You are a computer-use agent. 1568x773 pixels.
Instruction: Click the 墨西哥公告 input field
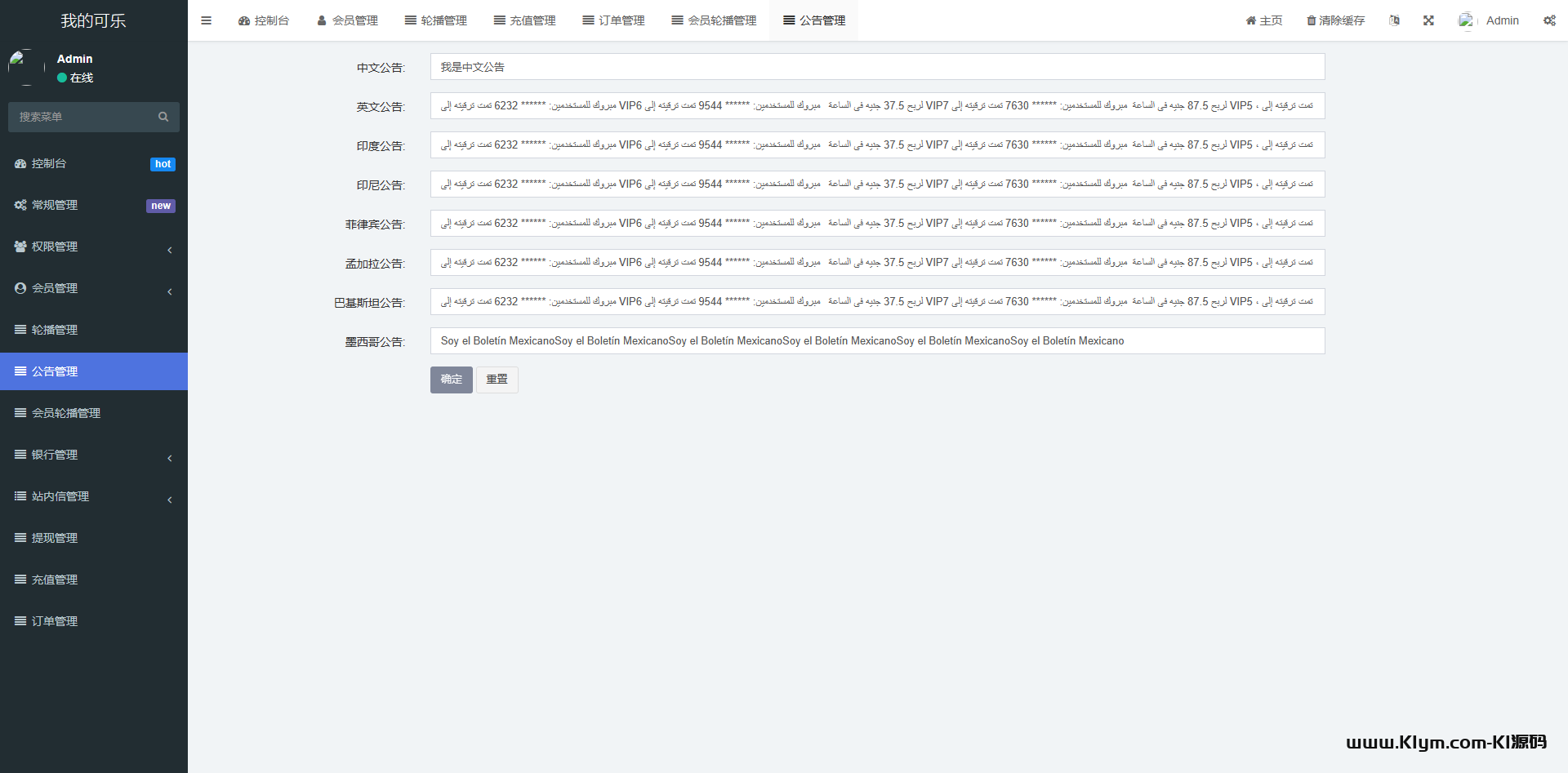(x=878, y=341)
